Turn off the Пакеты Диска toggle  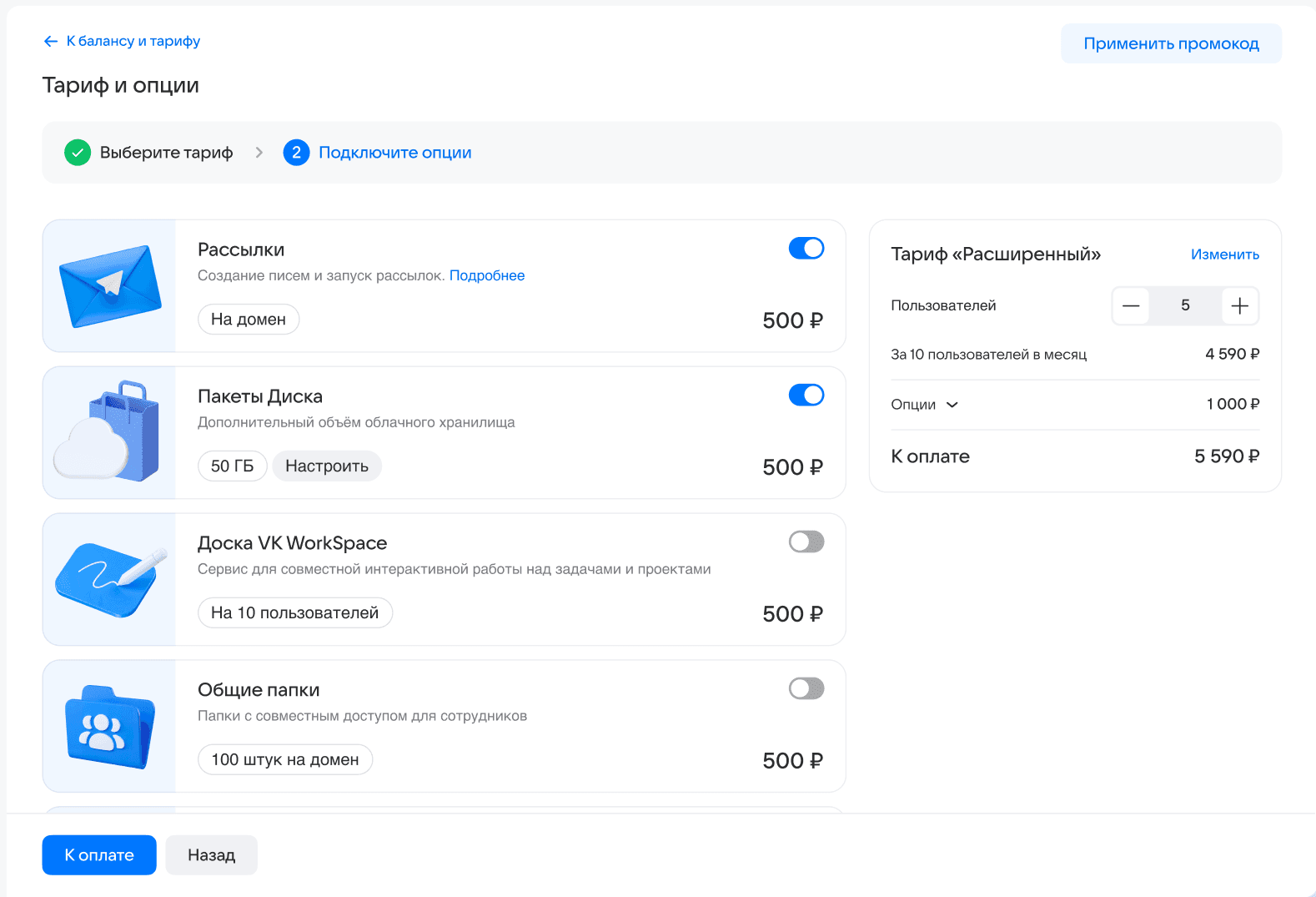click(806, 395)
